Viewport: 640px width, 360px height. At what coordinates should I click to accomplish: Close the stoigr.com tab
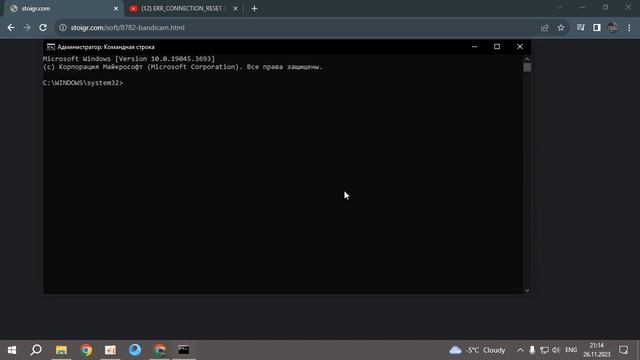pyautogui.click(x=116, y=9)
